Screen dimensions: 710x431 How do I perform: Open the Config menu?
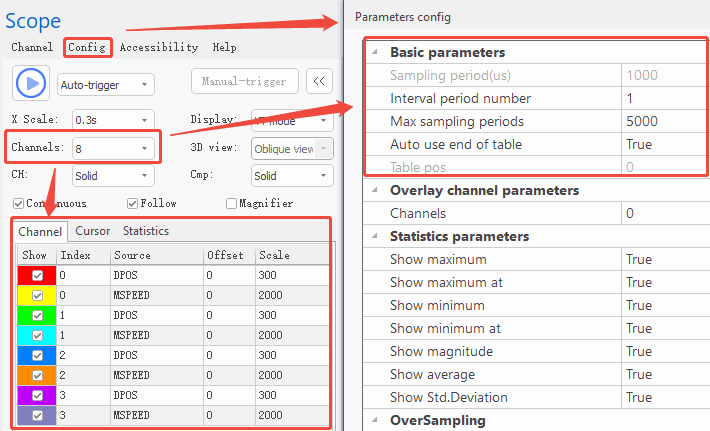pos(86,47)
